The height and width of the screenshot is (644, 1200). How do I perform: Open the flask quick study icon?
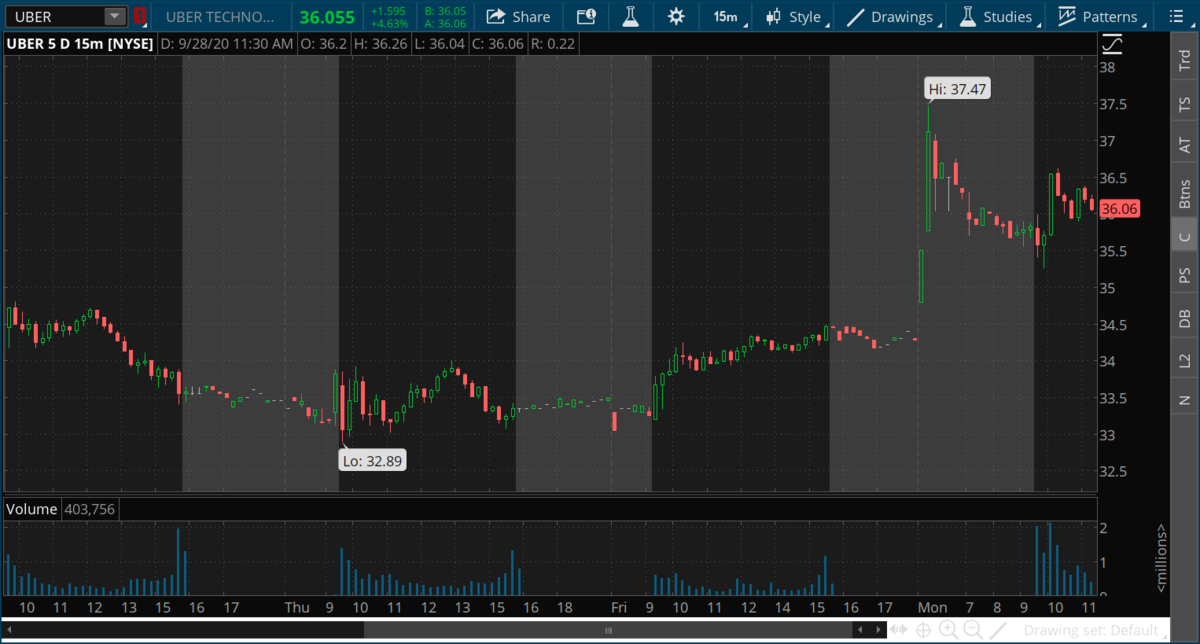coord(629,17)
